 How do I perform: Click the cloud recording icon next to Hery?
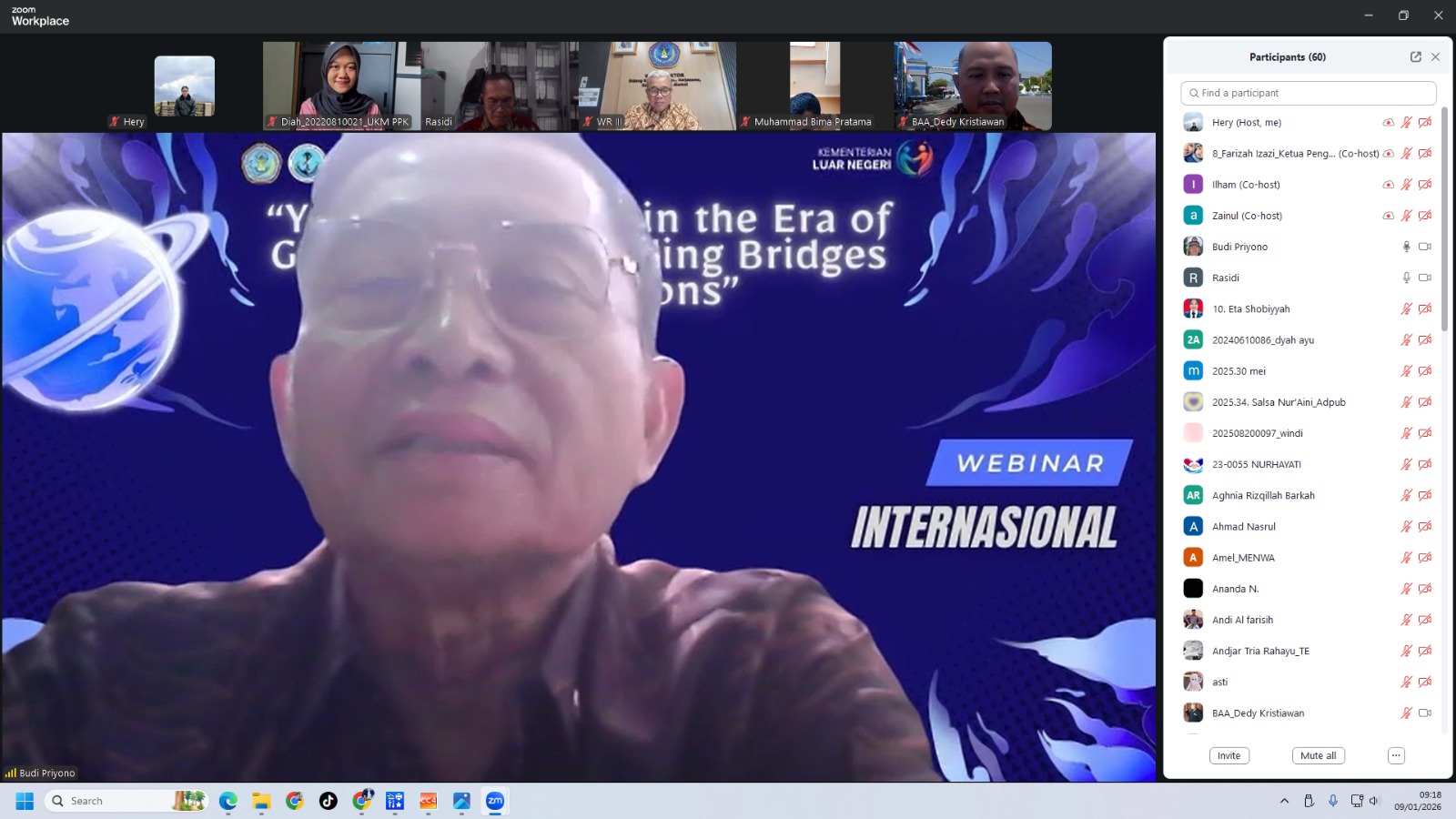1388,123
